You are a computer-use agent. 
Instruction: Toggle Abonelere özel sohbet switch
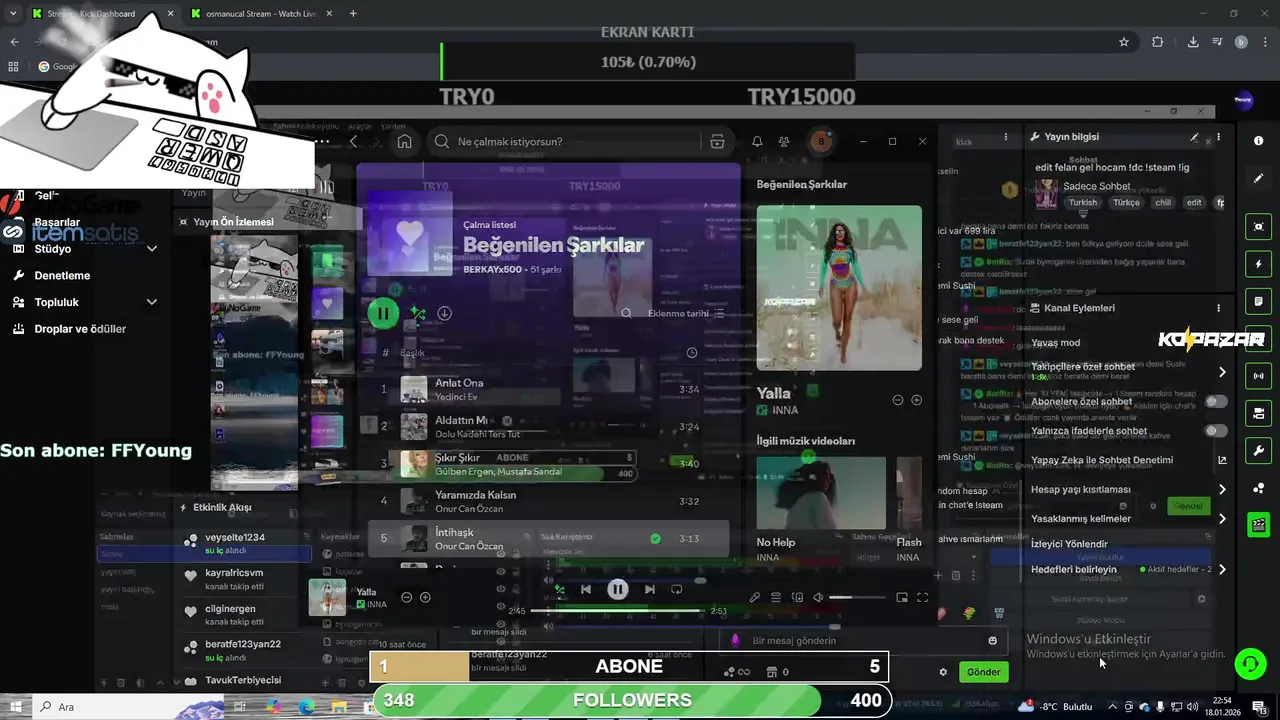tap(1216, 402)
